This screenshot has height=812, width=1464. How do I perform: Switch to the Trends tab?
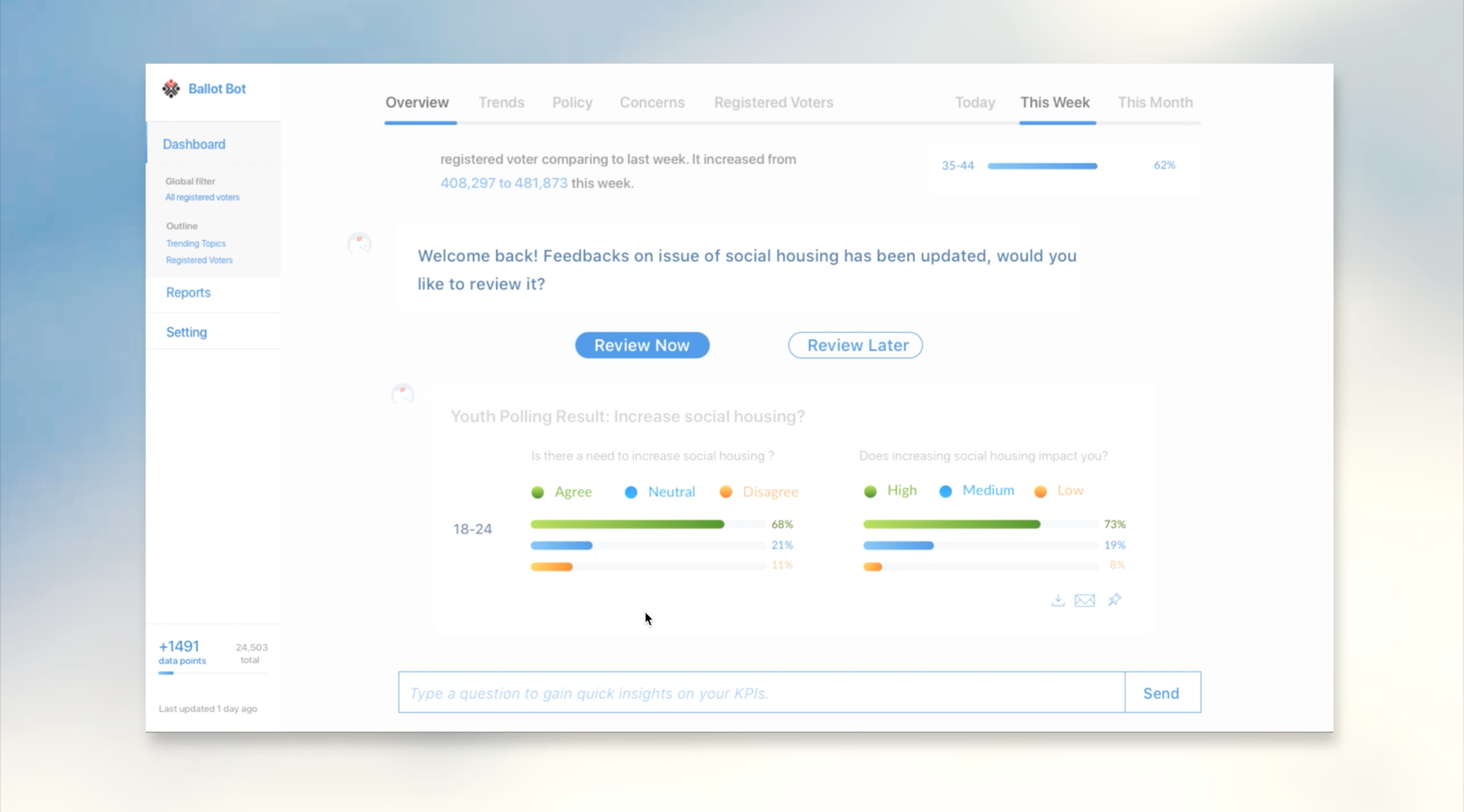(502, 102)
